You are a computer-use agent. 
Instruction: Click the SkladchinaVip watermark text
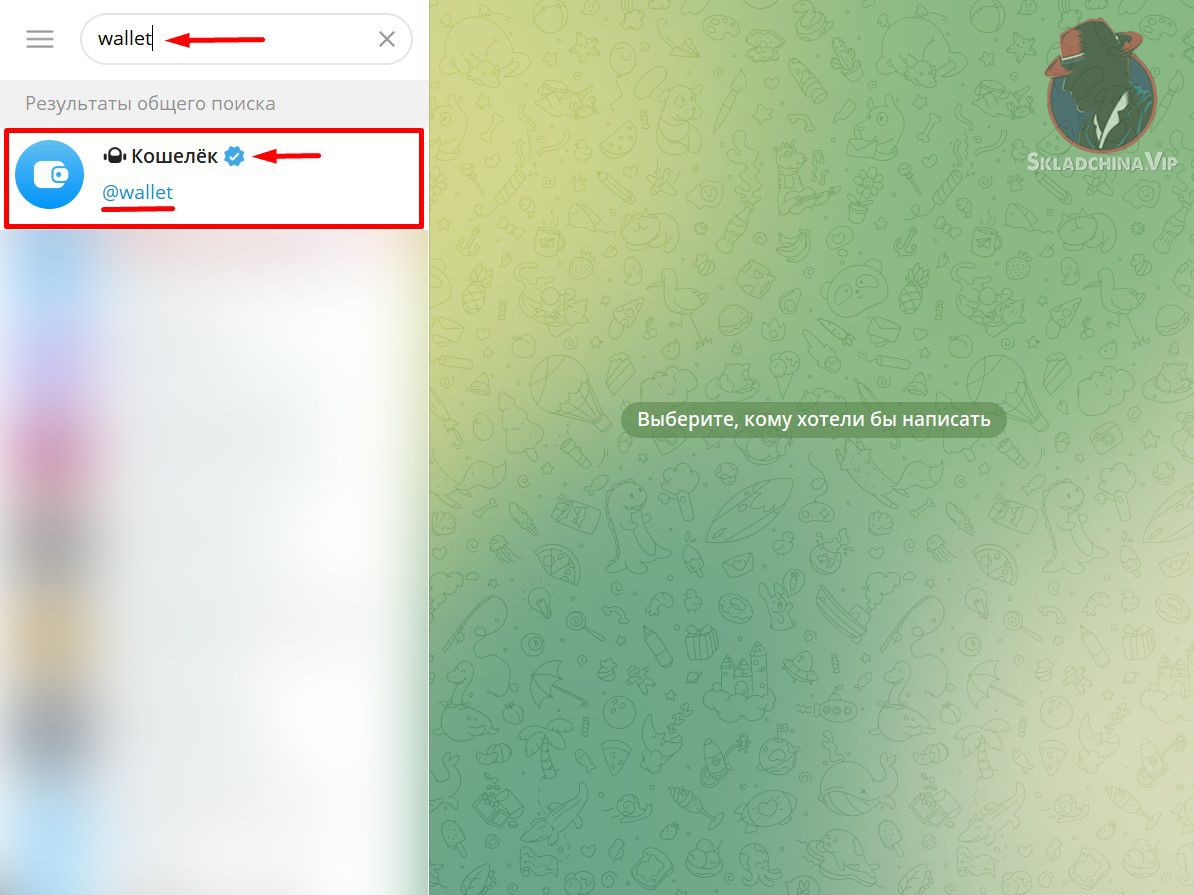click(1101, 162)
